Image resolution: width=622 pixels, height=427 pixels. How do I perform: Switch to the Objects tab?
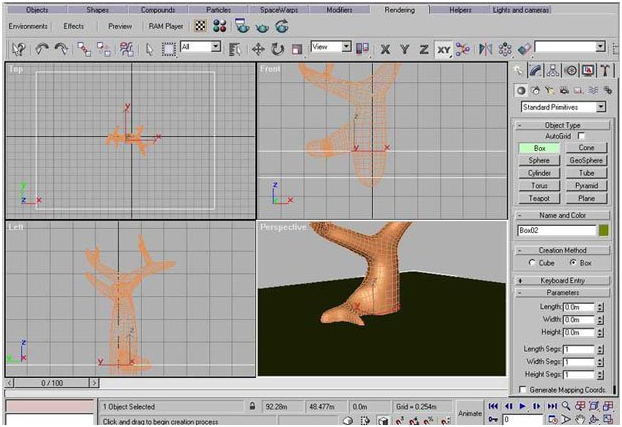pos(37,10)
